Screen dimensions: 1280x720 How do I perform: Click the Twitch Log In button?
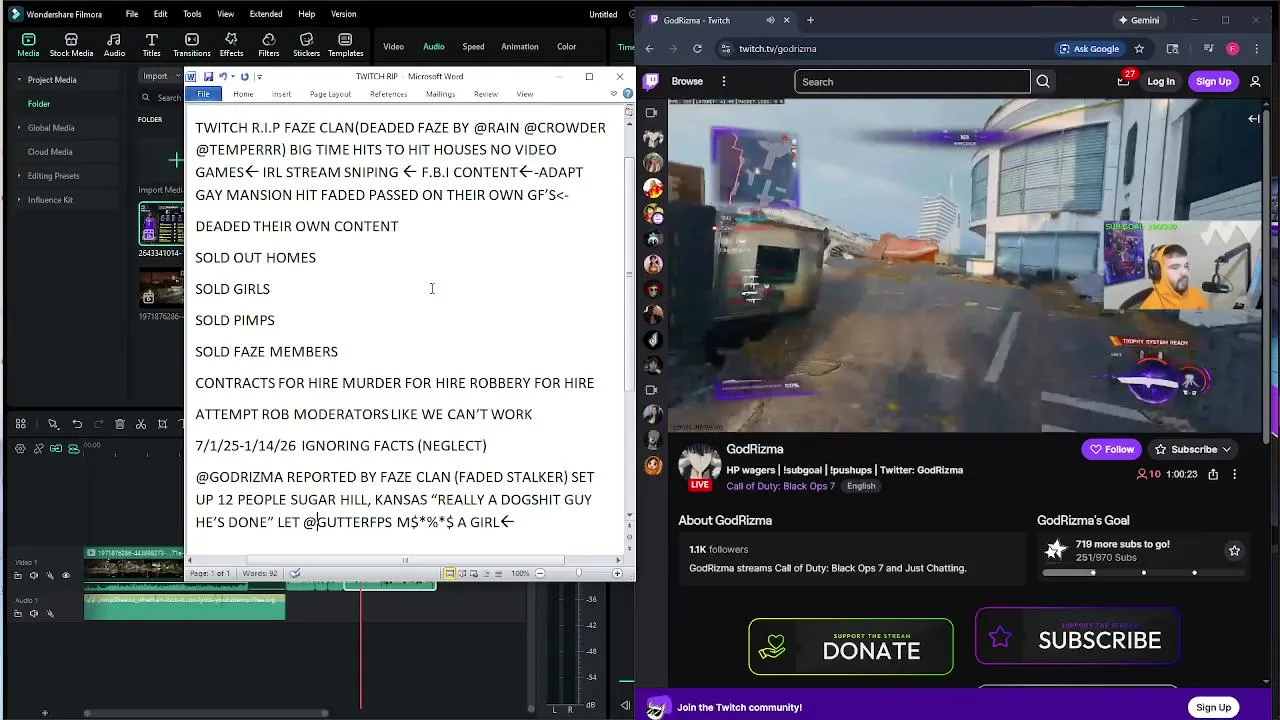tap(1161, 81)
